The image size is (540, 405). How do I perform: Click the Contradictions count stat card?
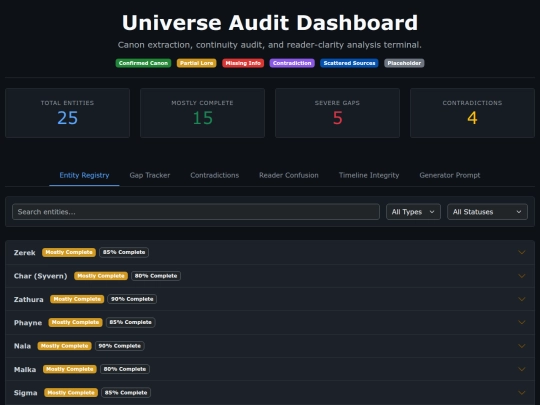click(472, 113)
